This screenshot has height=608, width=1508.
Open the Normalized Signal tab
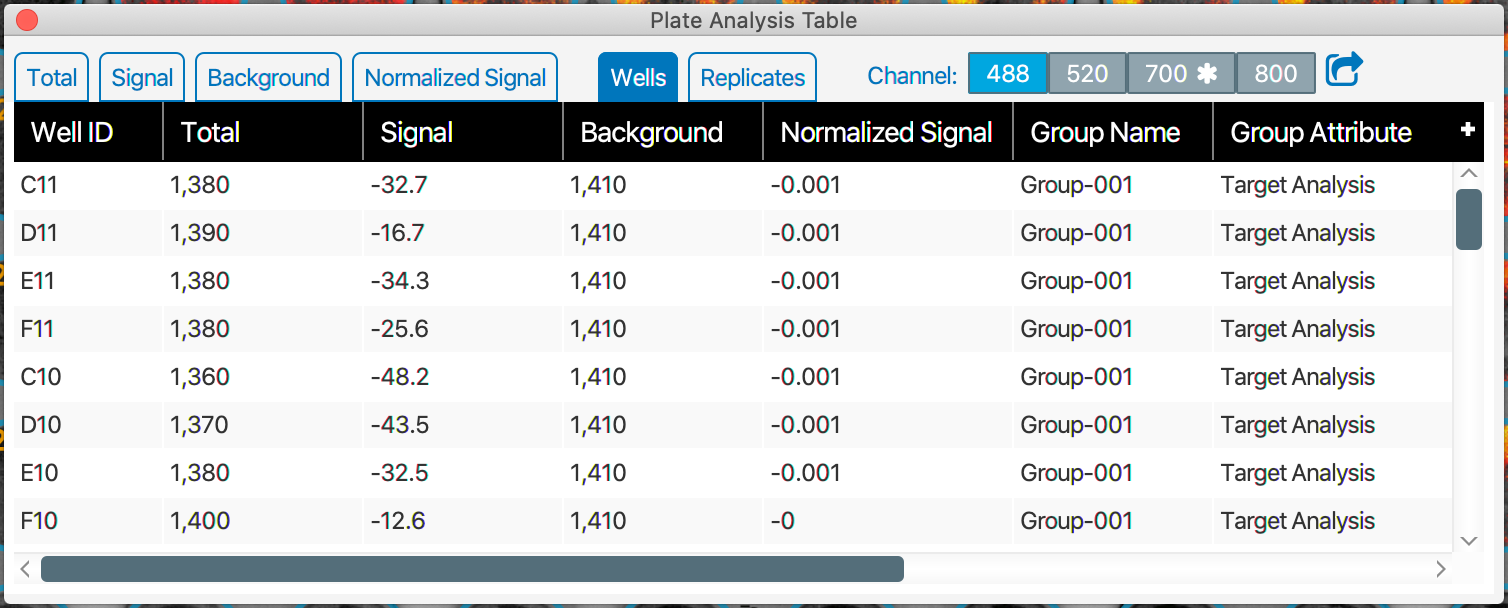click(x=455, y=78)
